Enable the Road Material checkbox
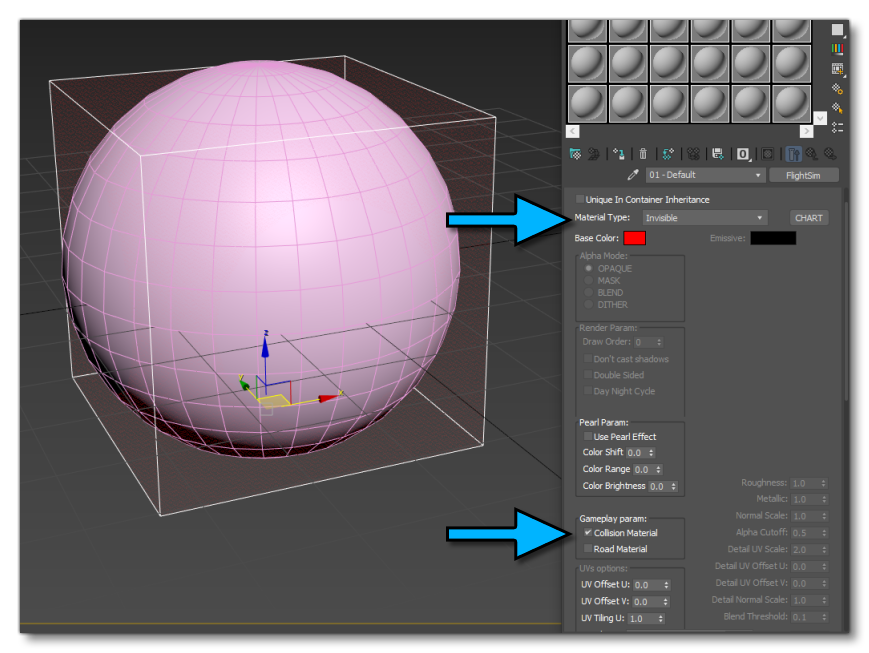The width and height of the screenshot is (869, 653). pos(587,548)
